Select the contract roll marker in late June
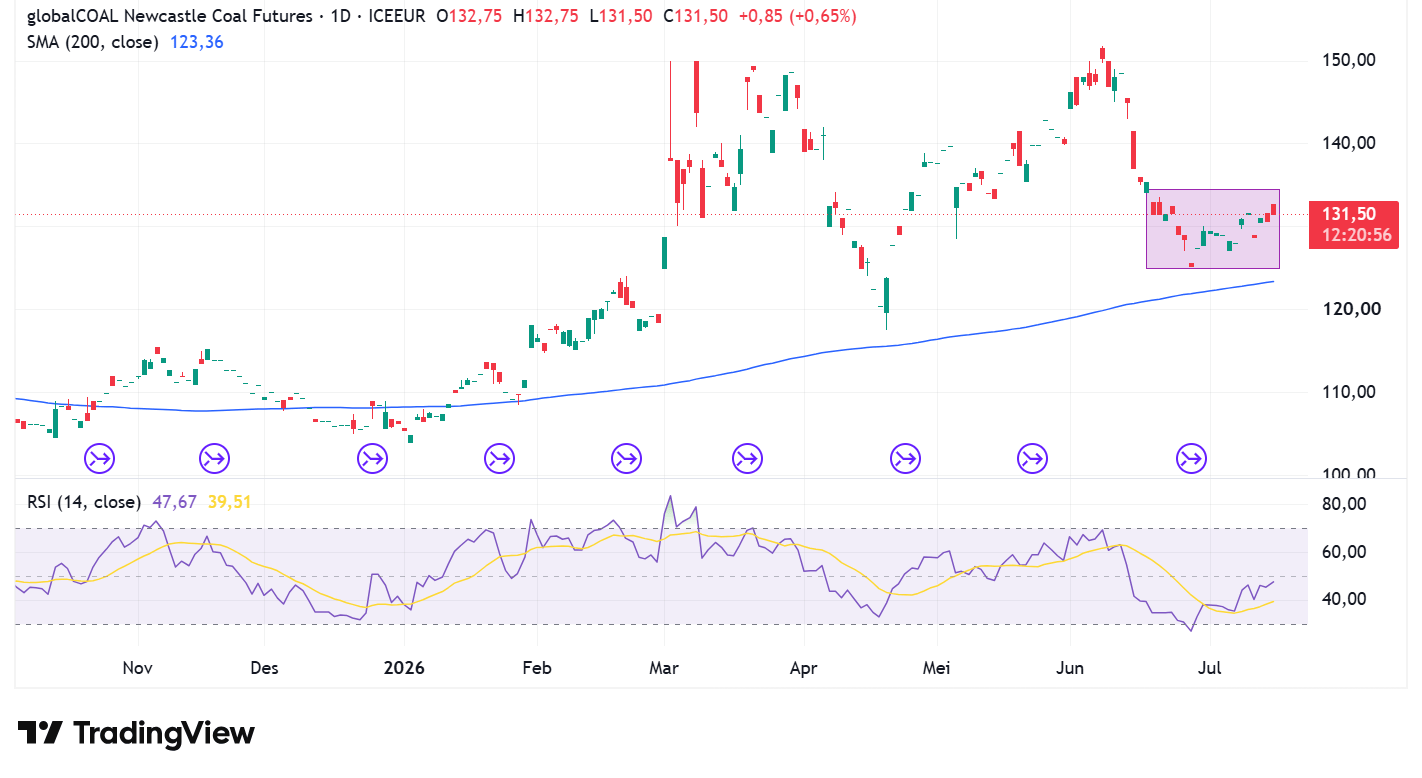The width and height of the screenshot is (1422, 778). click(x=1191, y=459)
